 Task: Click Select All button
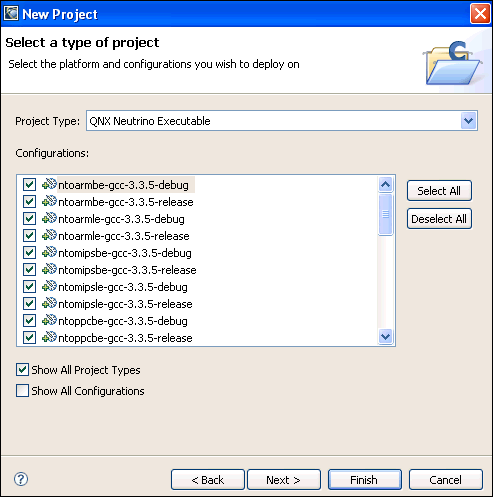click(x=439, y=191)
